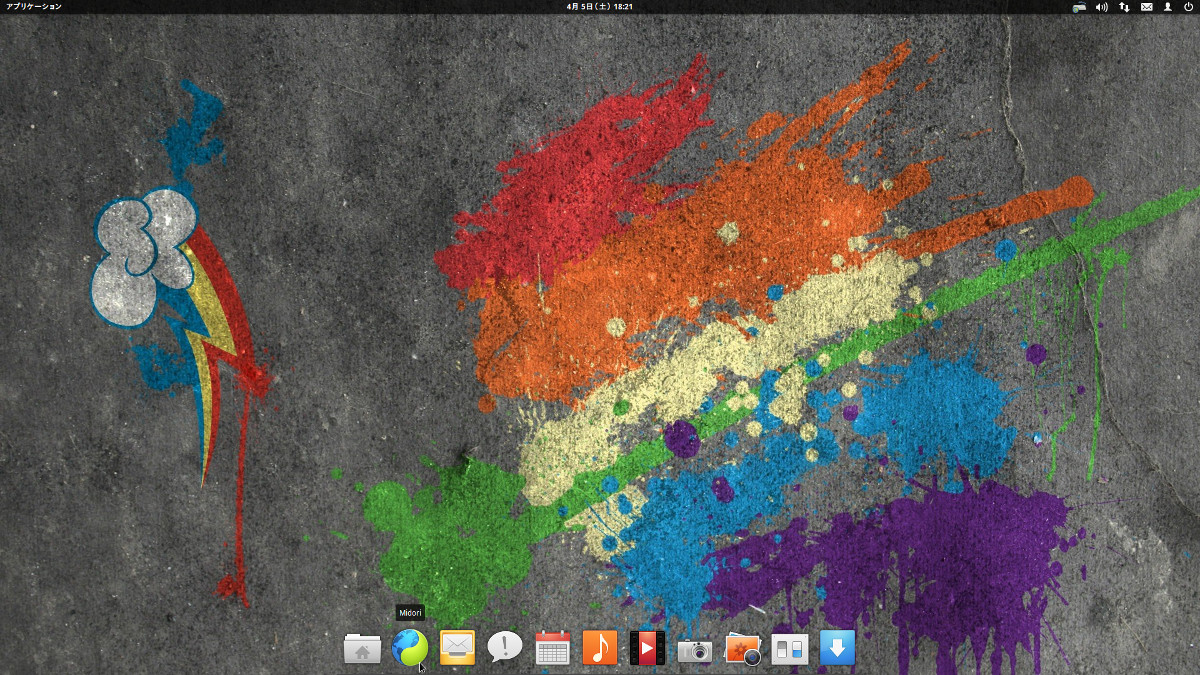Open System Settings switches icon in dock

pyautogui.click(x=790, y=649)
